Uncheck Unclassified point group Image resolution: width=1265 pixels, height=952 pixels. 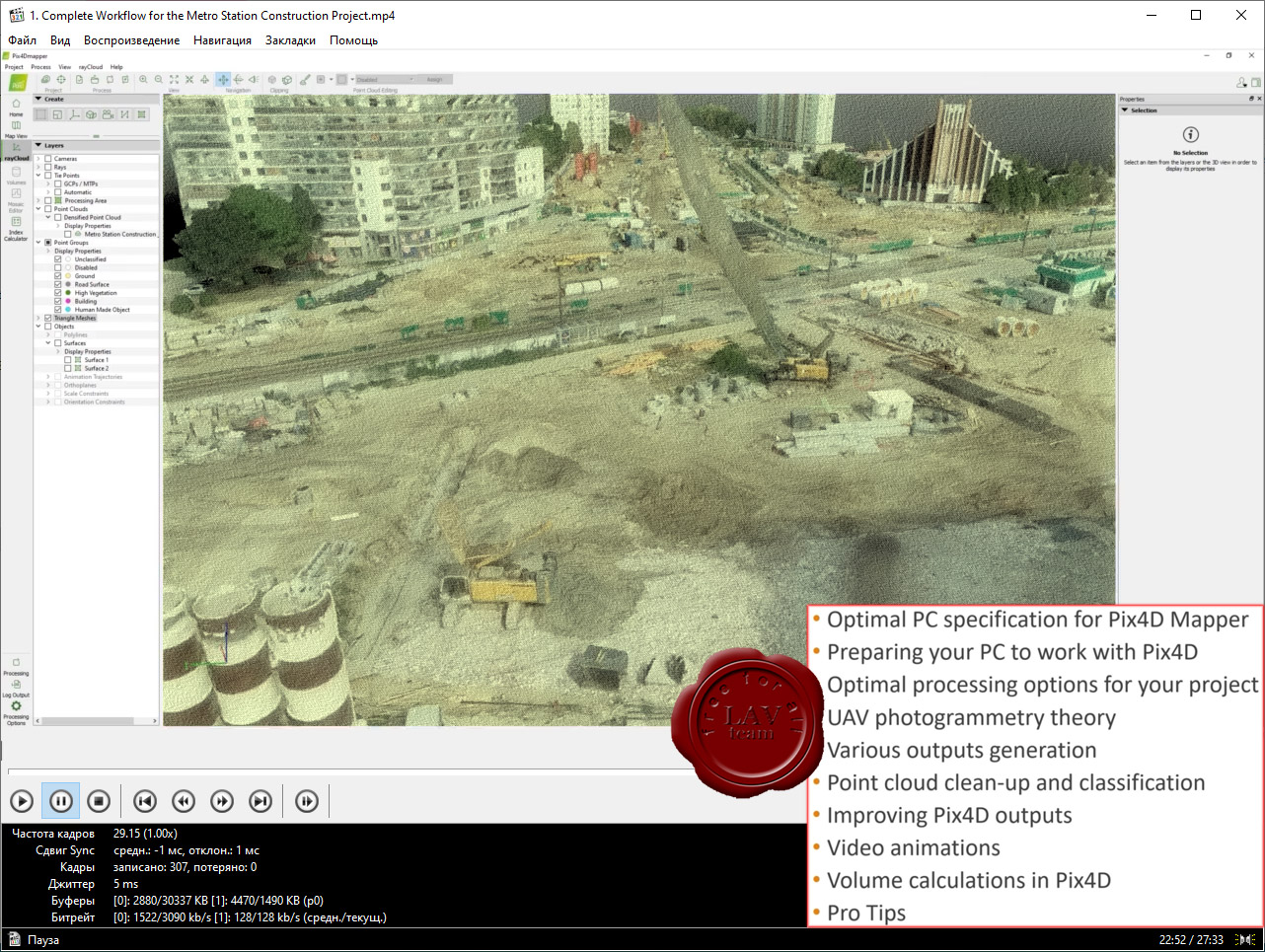(x=58, y=259)
